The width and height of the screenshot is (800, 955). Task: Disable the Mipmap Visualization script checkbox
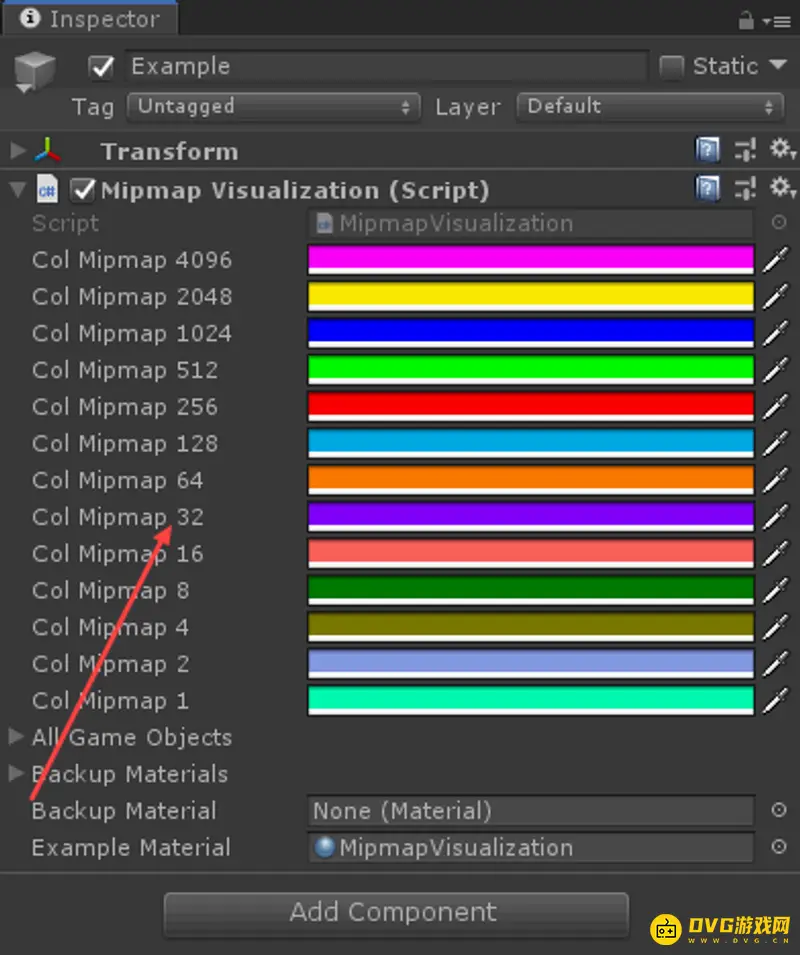click(x=83, y=190)
